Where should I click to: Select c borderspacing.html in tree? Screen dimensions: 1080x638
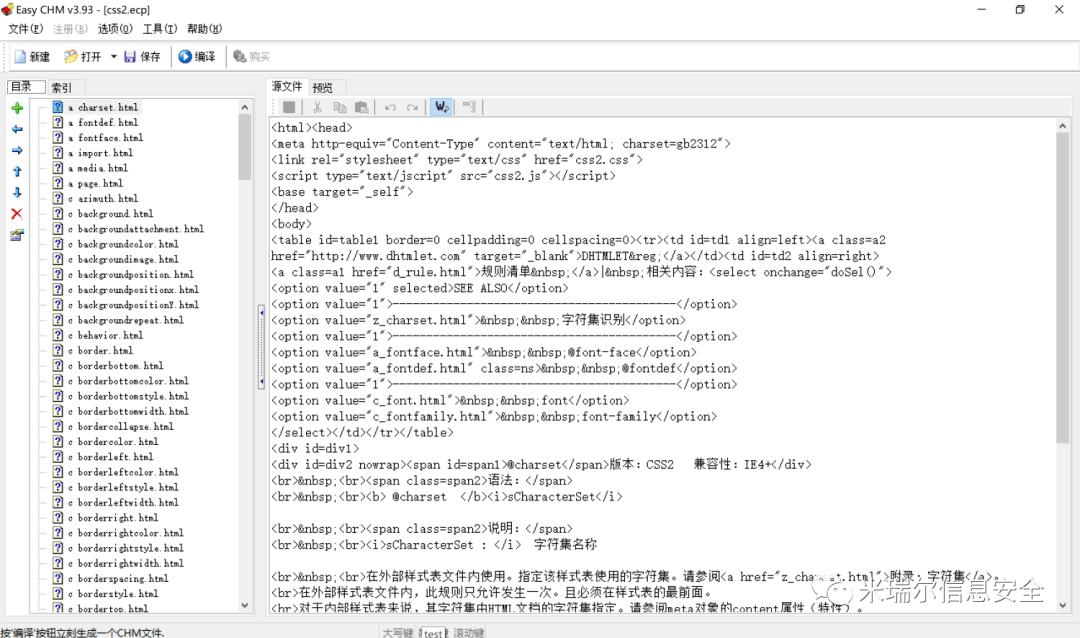coord(118,579)
